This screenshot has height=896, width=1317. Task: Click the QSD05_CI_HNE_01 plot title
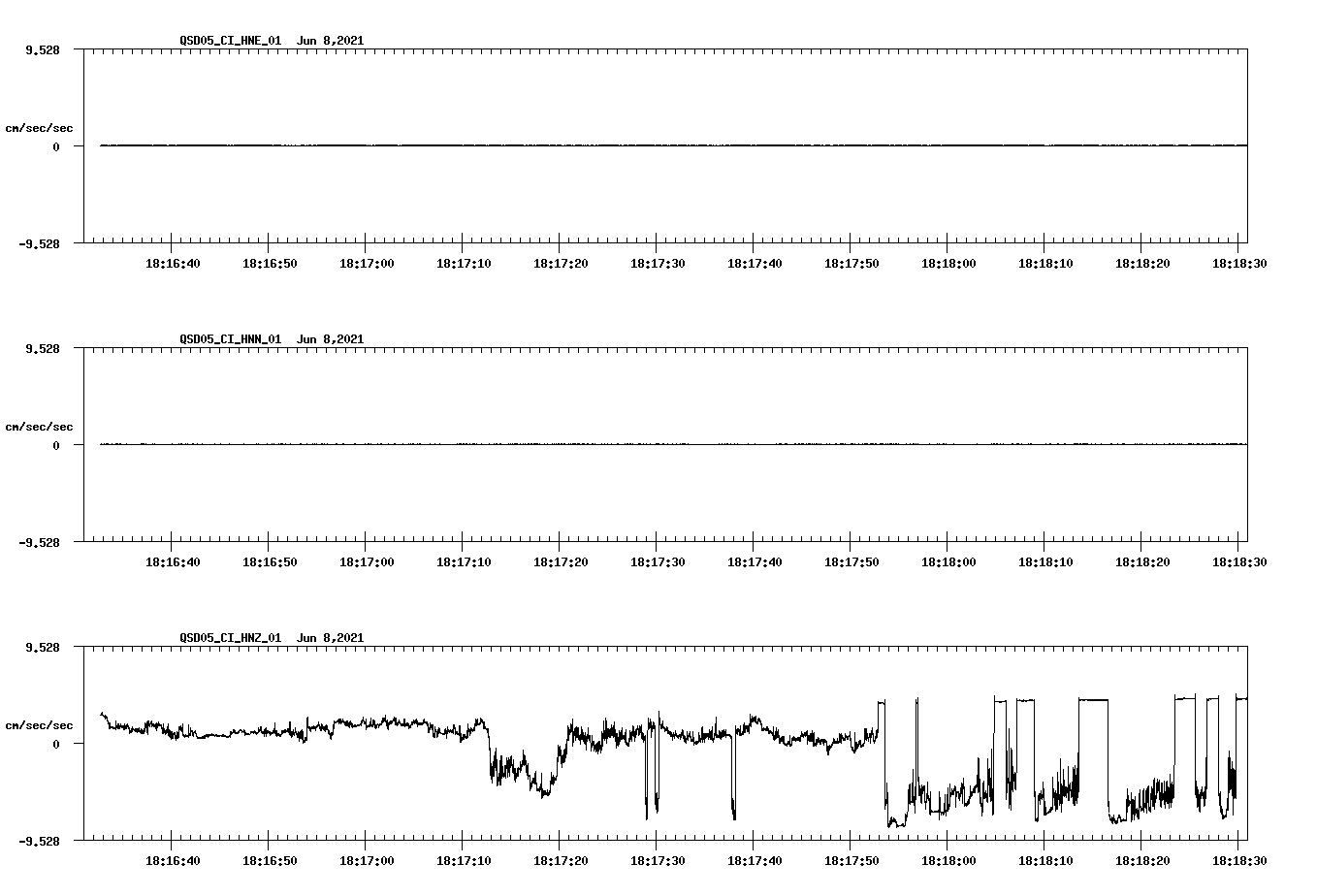[272, 41]
